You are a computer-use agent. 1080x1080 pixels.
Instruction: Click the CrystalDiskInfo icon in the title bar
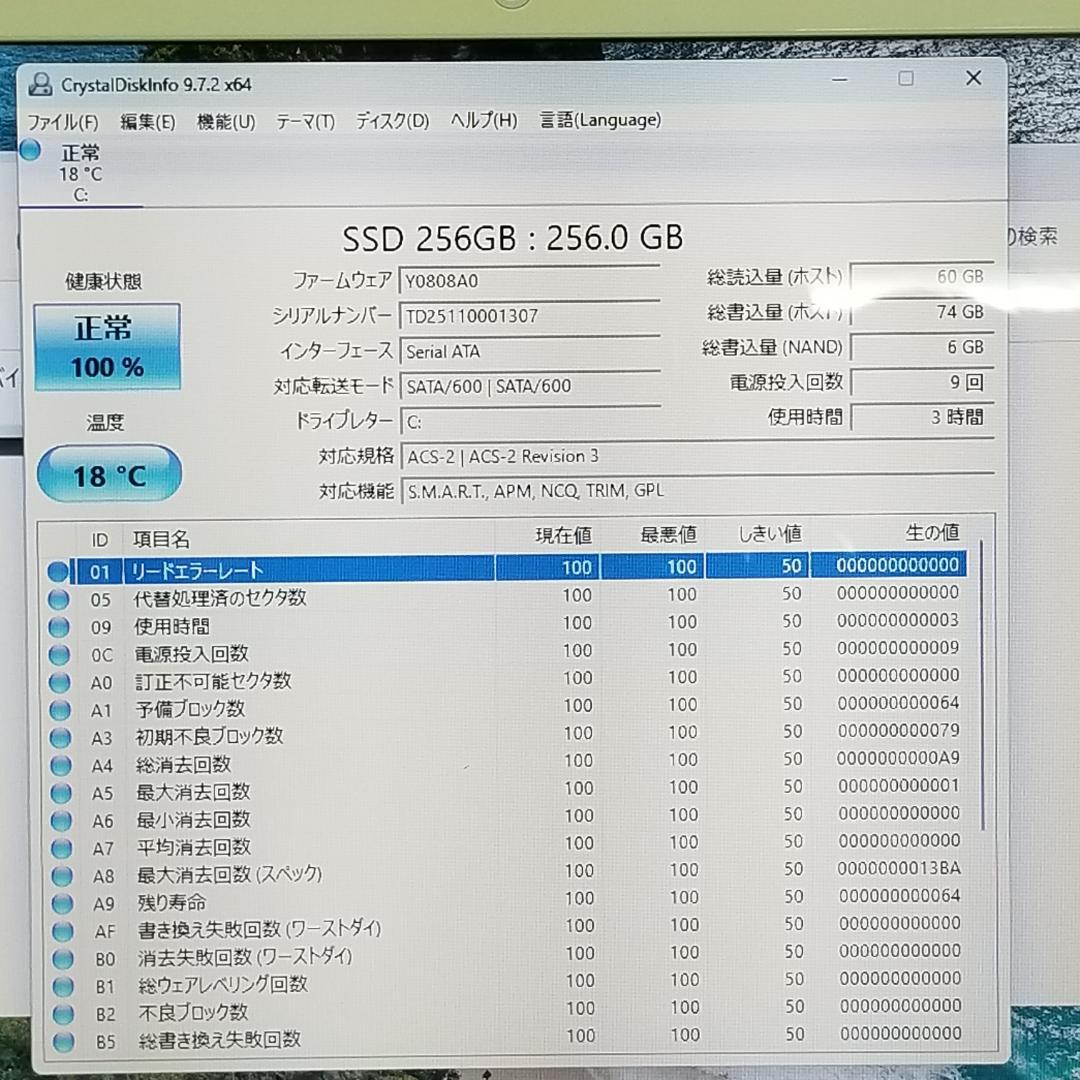pos(40,85)
